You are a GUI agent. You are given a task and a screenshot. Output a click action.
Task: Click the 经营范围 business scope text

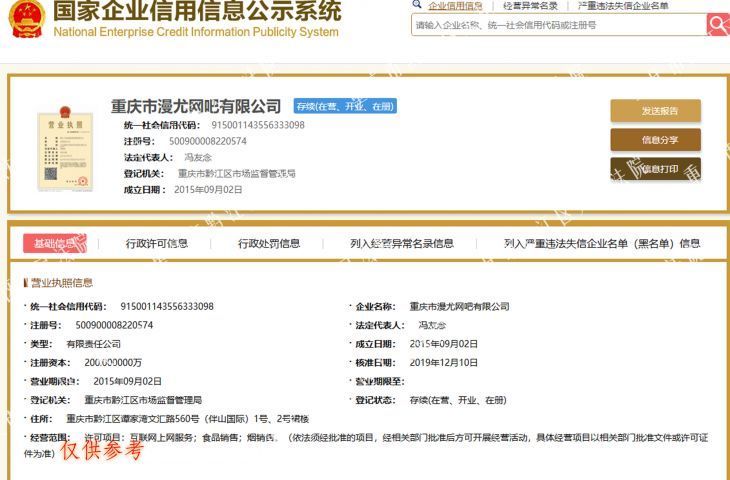365,445
